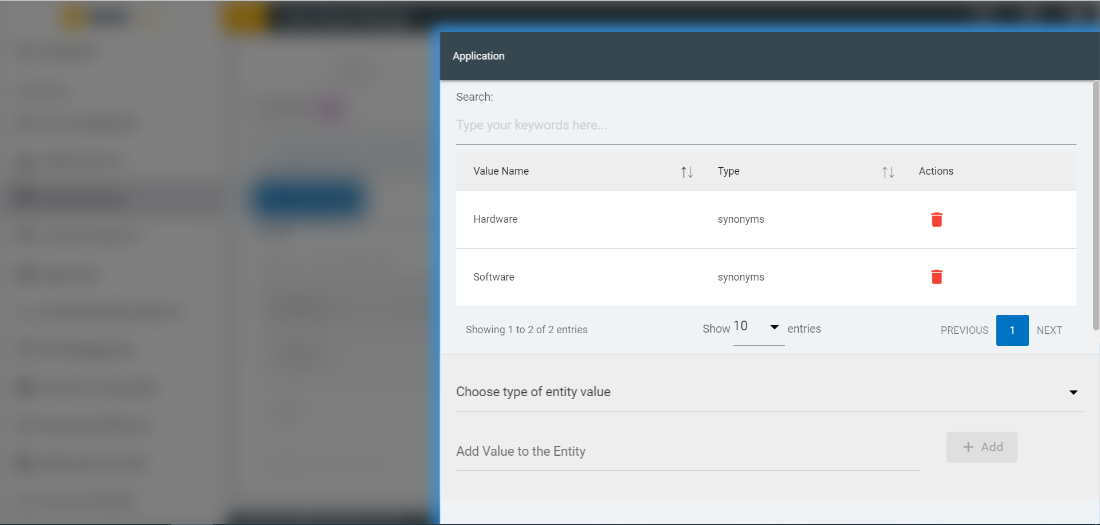Screen dimensions: 1100x525
Task: Go to the Next page of entries
Action: pyautogui.click(x=1049, y=330)
